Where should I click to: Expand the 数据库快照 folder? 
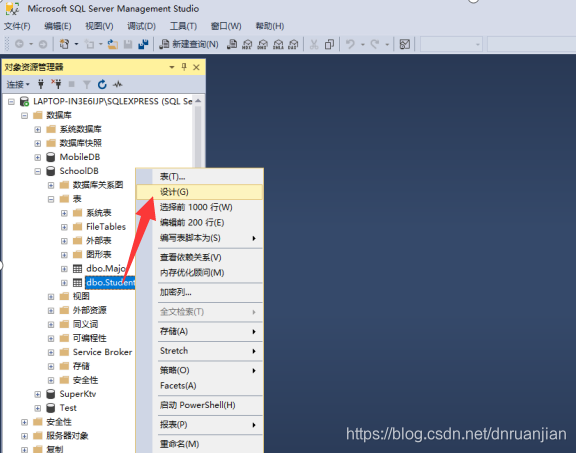(x=37, y=143)
